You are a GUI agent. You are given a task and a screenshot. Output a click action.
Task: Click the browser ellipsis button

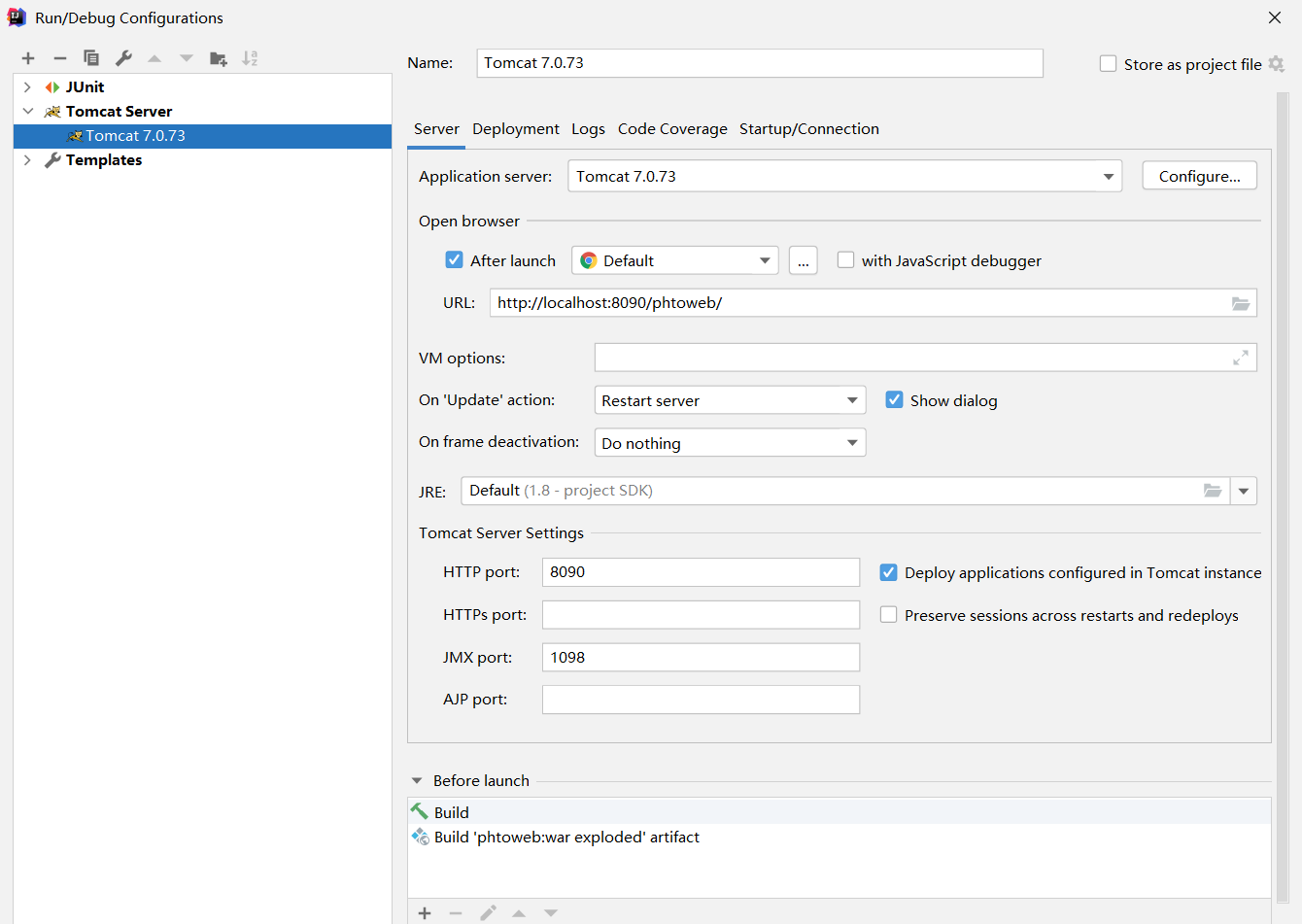click(804, 260)
